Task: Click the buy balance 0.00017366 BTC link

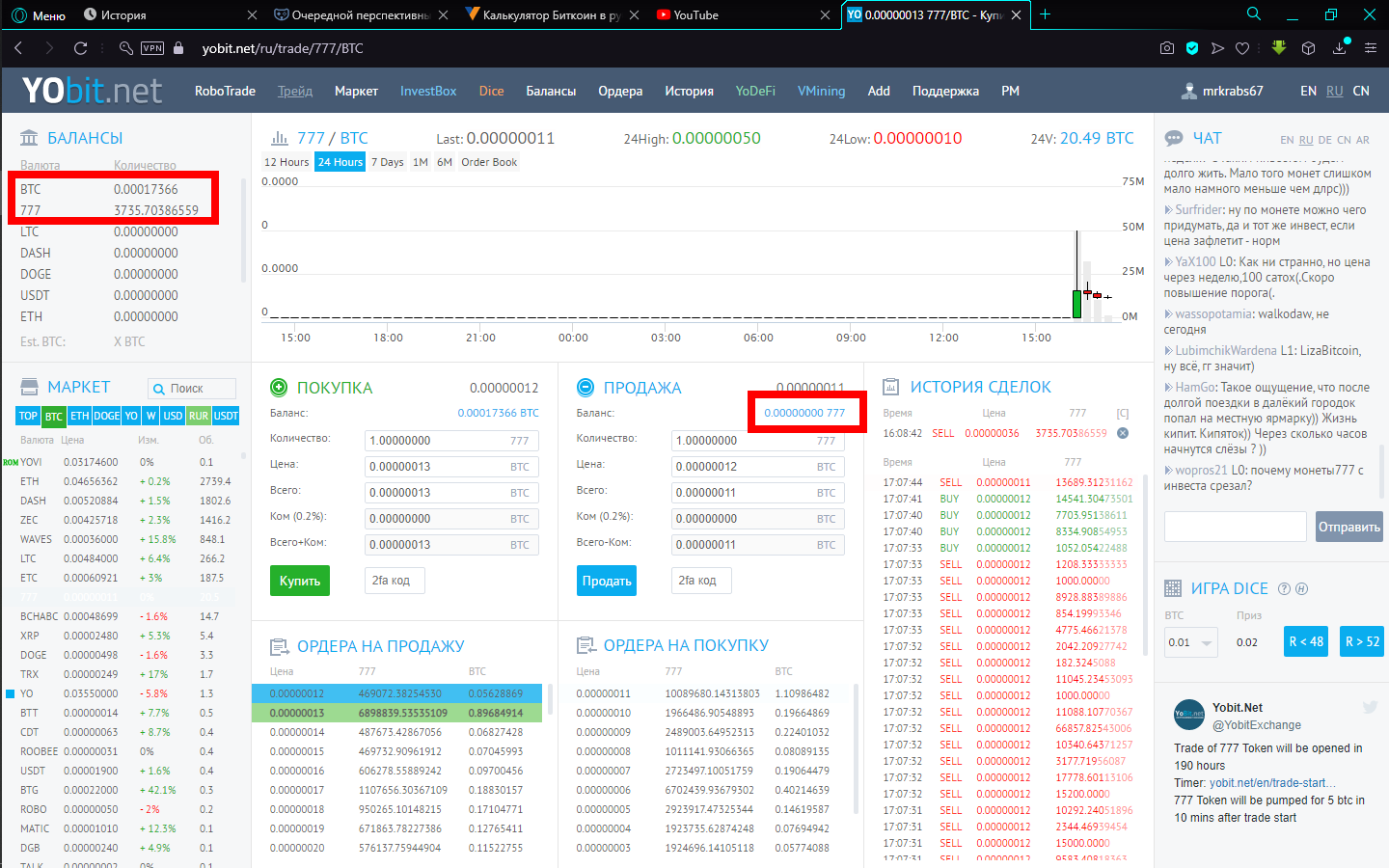Action: pyautogui.click(x=498, y=413)
